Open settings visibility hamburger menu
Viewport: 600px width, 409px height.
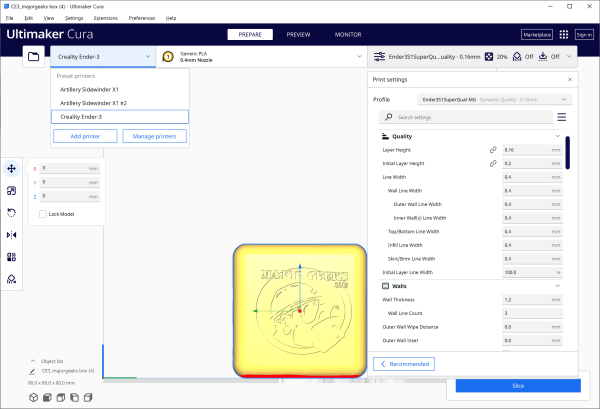tap(561, 117)
